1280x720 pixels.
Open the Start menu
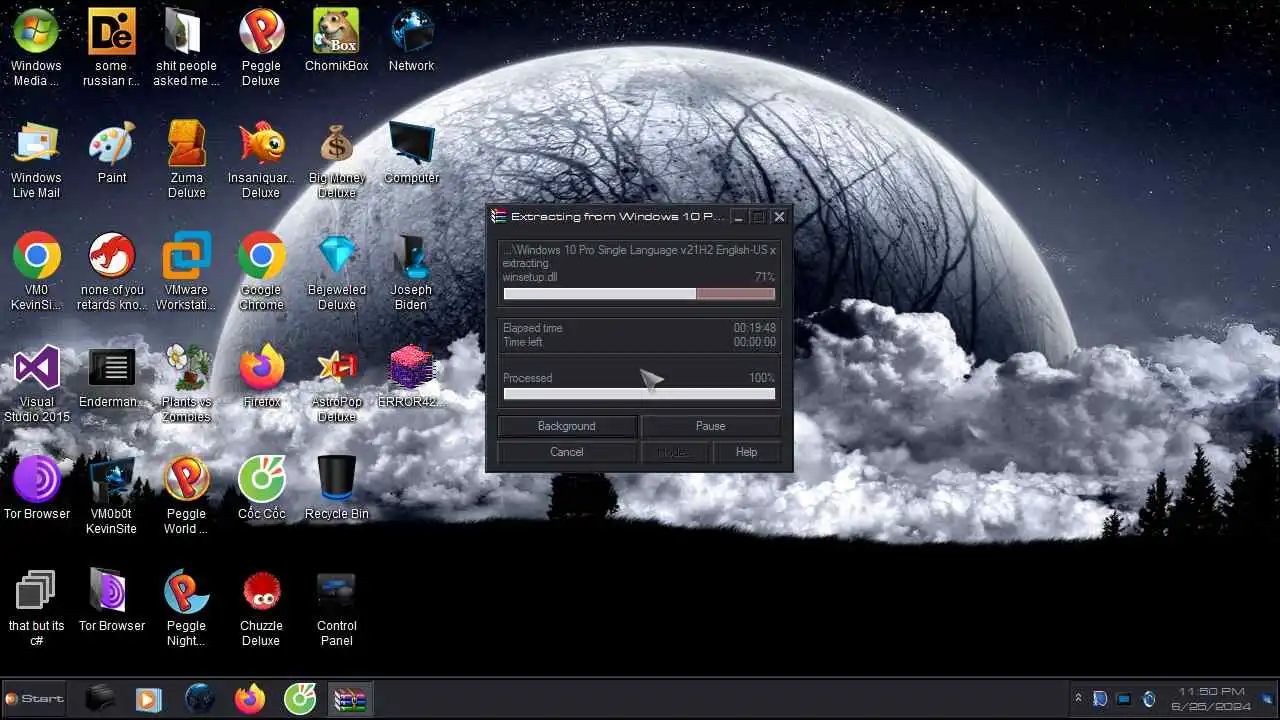tap(34, 699)
